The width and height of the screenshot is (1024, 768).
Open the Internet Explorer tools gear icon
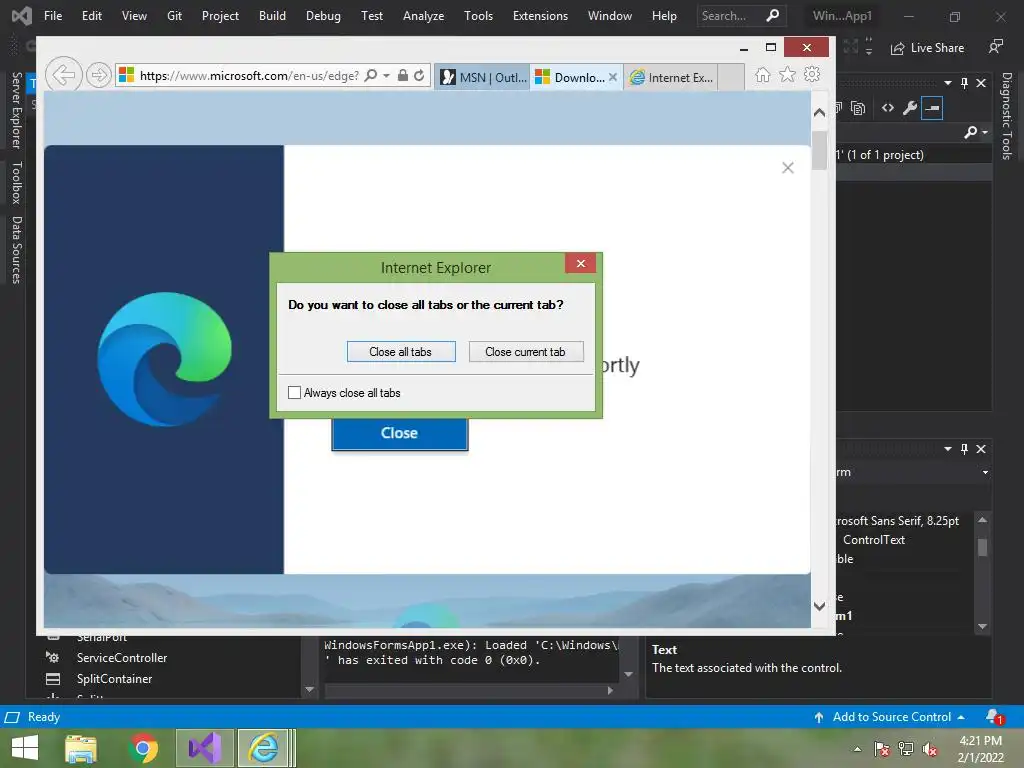point(812,74)
